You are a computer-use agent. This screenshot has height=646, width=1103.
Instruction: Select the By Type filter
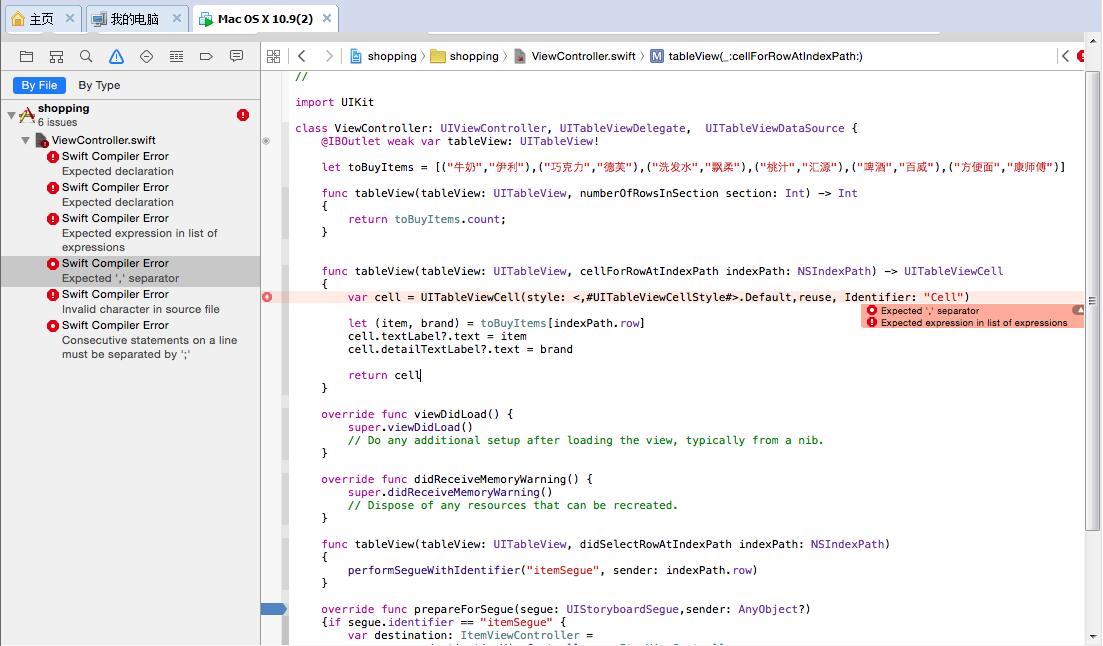pos(99,85)
